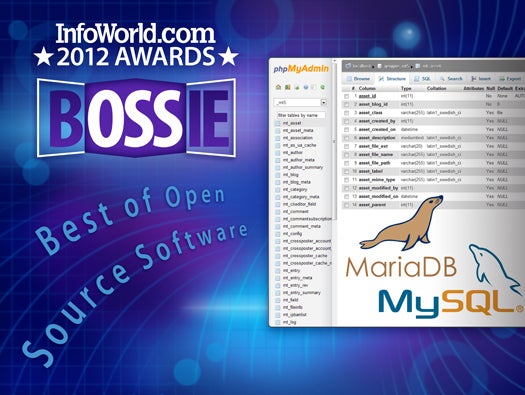Select the mt_entry_meta table
The width and height of the screenshot is (525, 395).
click(297, 278)
